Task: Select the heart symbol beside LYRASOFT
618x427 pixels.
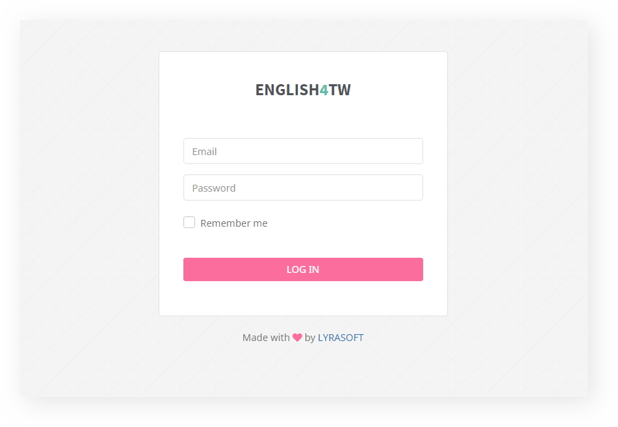Action: point(297,338)
